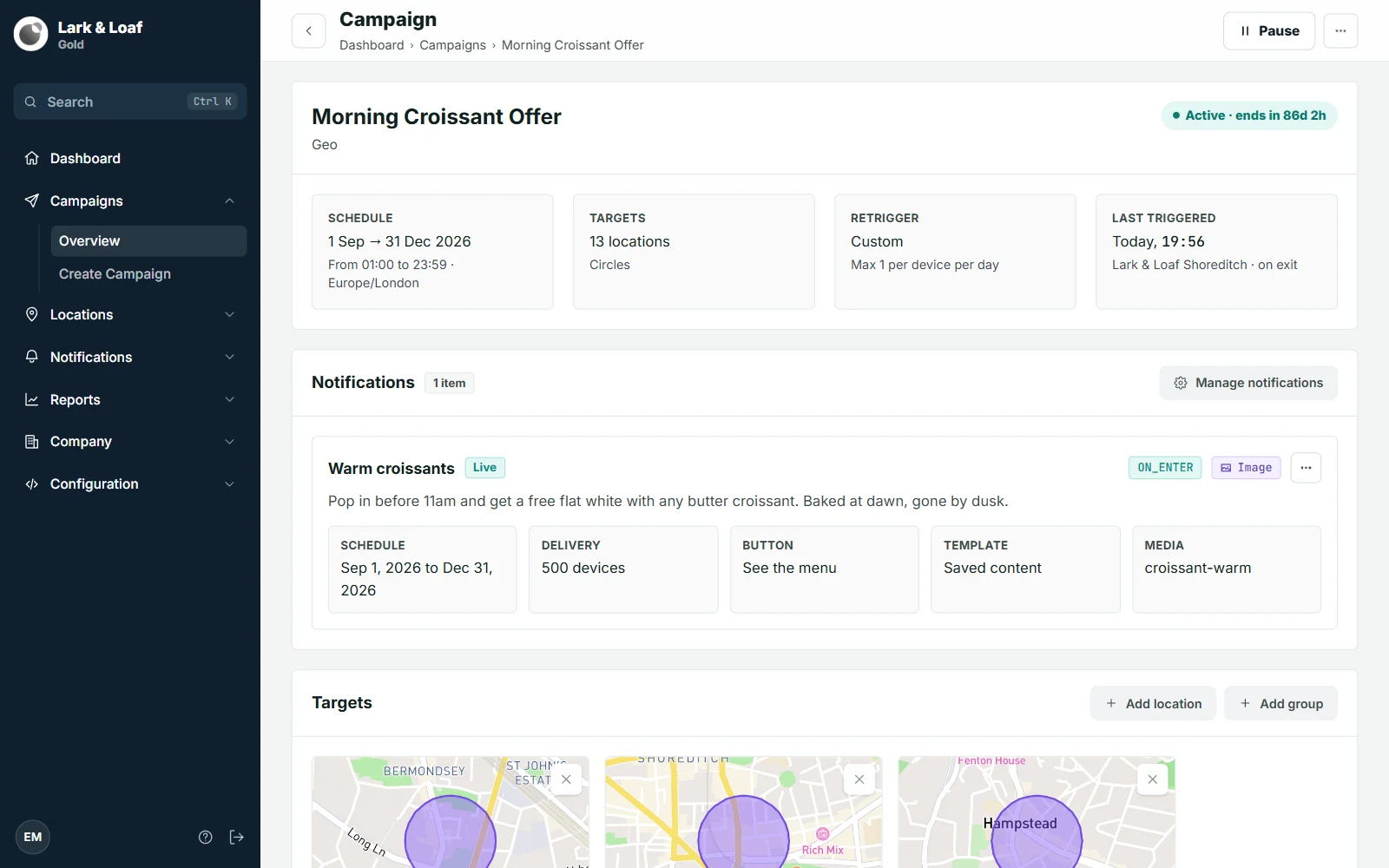Remove the Shoreditch target map
The image size is (1389, 868).
tap(859, 779)
